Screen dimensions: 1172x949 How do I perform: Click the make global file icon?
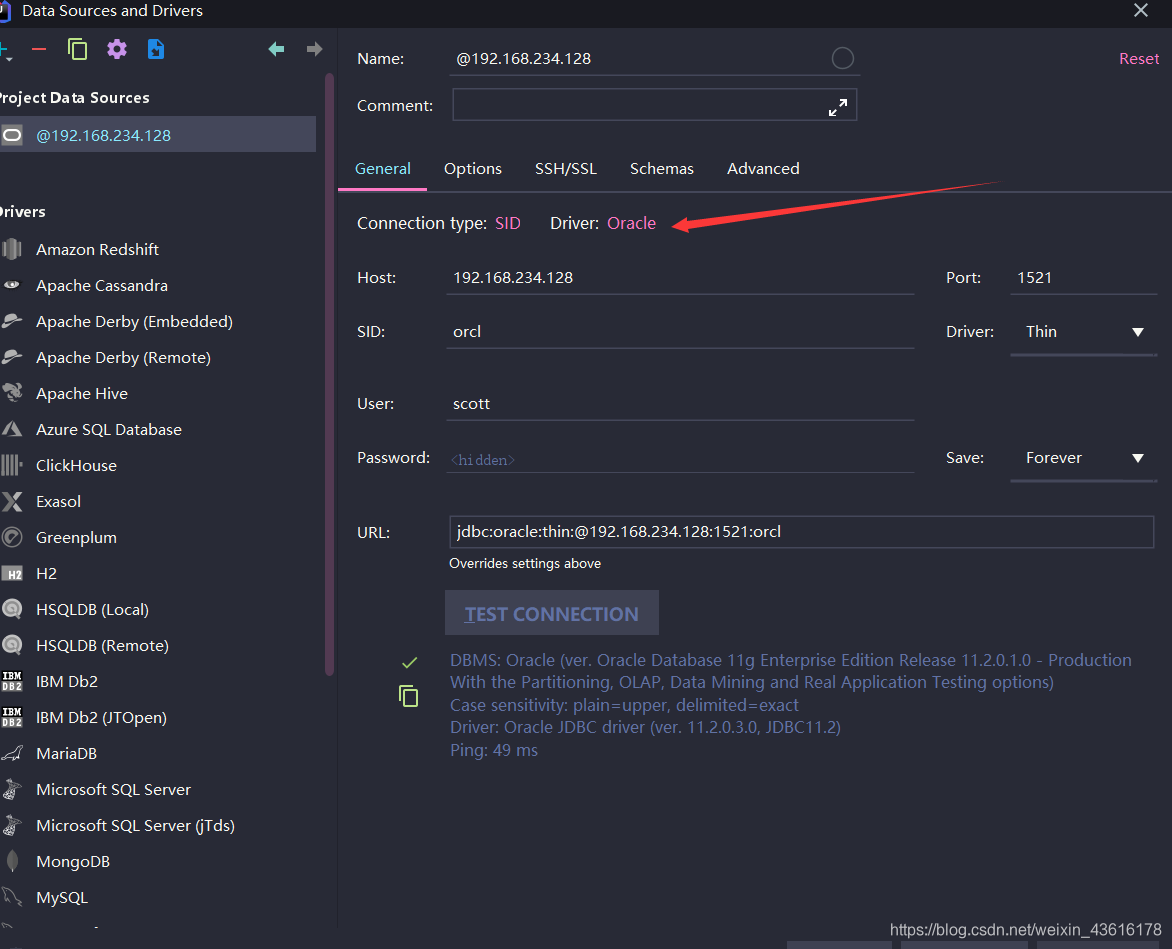point(155,49)
